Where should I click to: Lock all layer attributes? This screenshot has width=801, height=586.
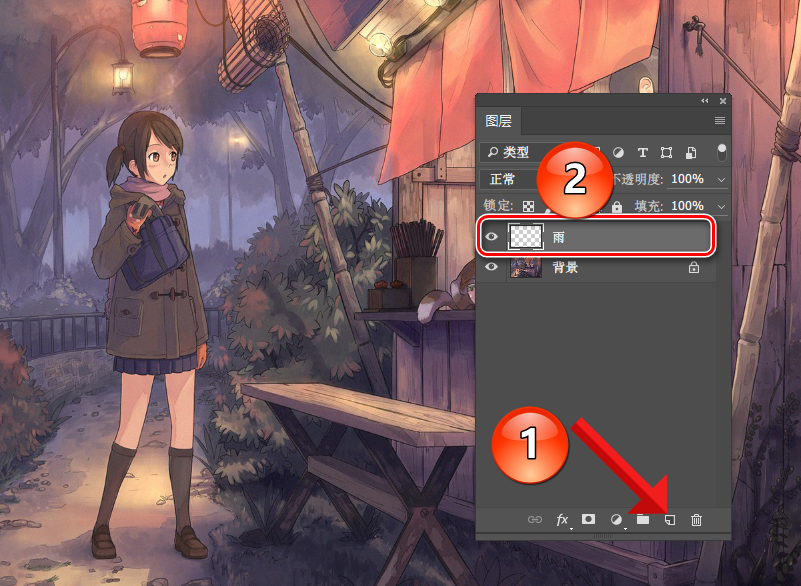(617, 206)
